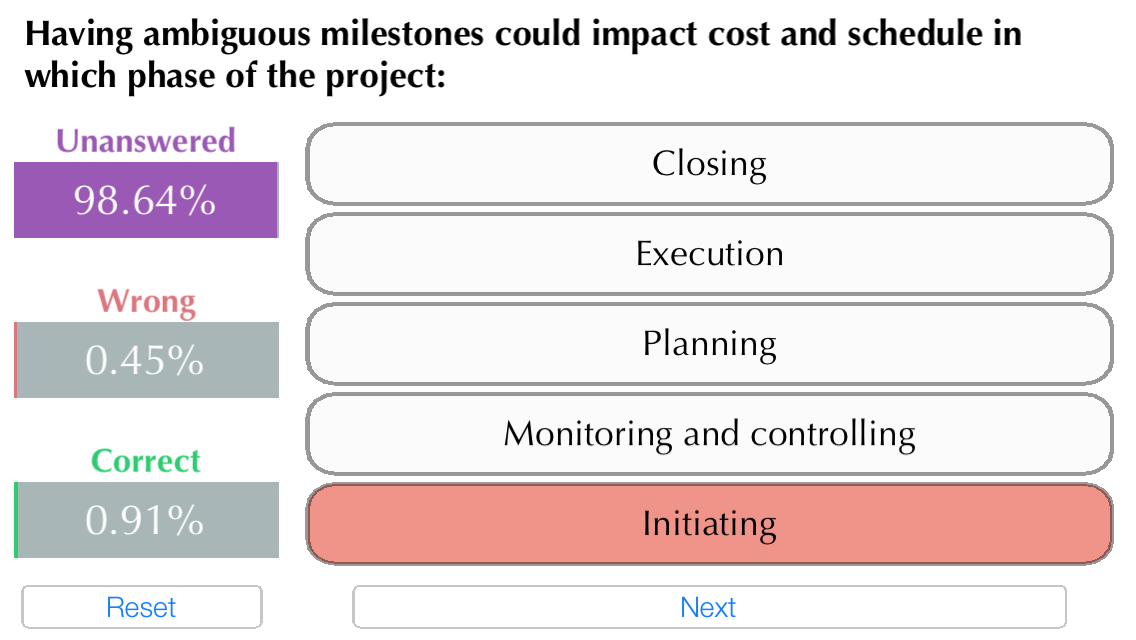Screen dimensions: 1136x640
Task: Click the highlighted Initiating answer
Action: click(709, 524)
